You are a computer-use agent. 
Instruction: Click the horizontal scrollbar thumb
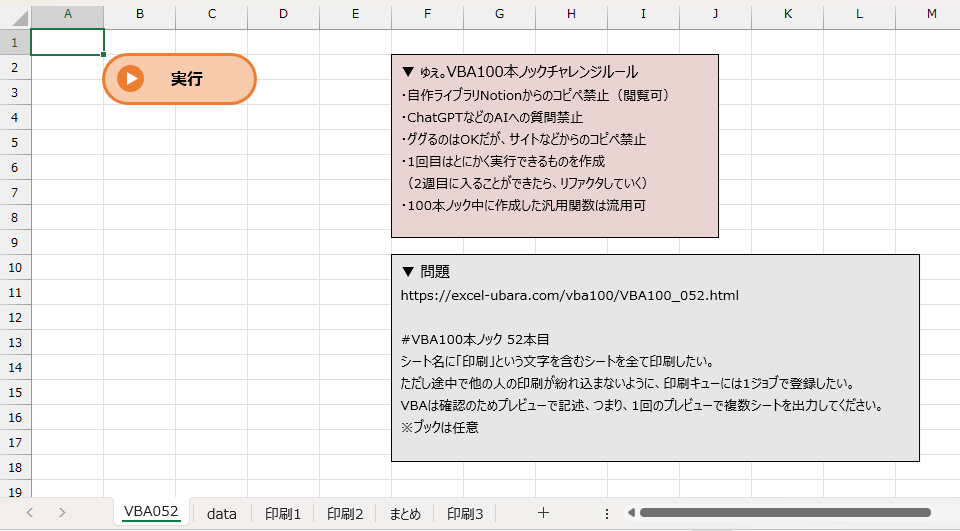[785, 513]
